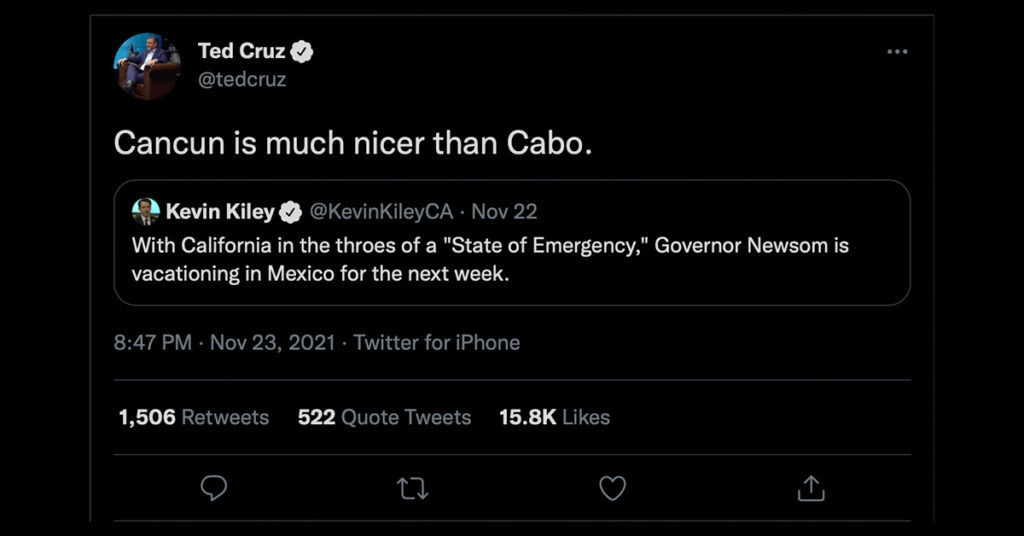Image resolution: width=1024 pixels, height=536 pixels.
Task: Open the three-dot more options menu
Action: click(897, 52)
